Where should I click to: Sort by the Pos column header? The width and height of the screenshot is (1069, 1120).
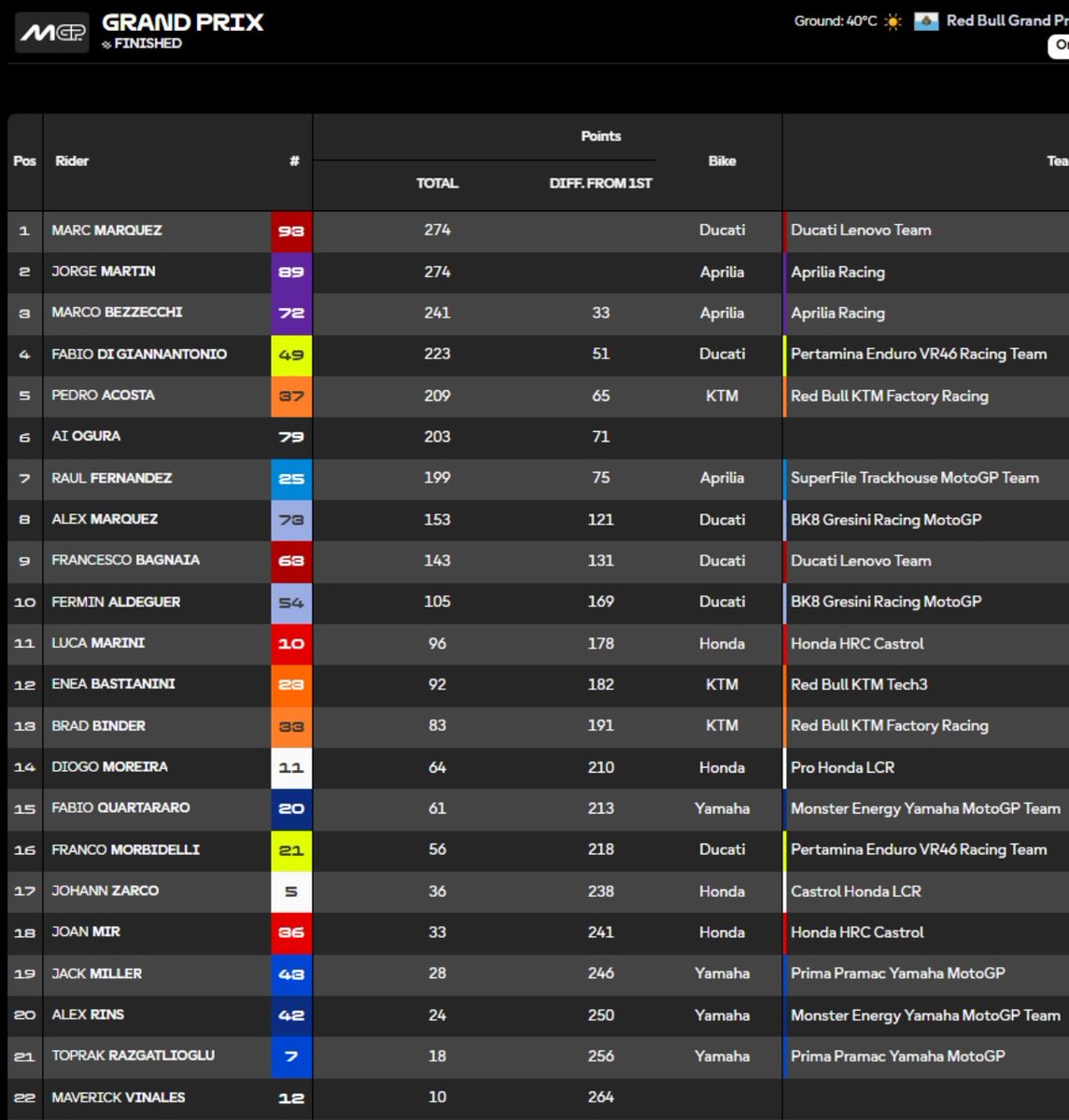pyautogui.click(x=25, y=161)
